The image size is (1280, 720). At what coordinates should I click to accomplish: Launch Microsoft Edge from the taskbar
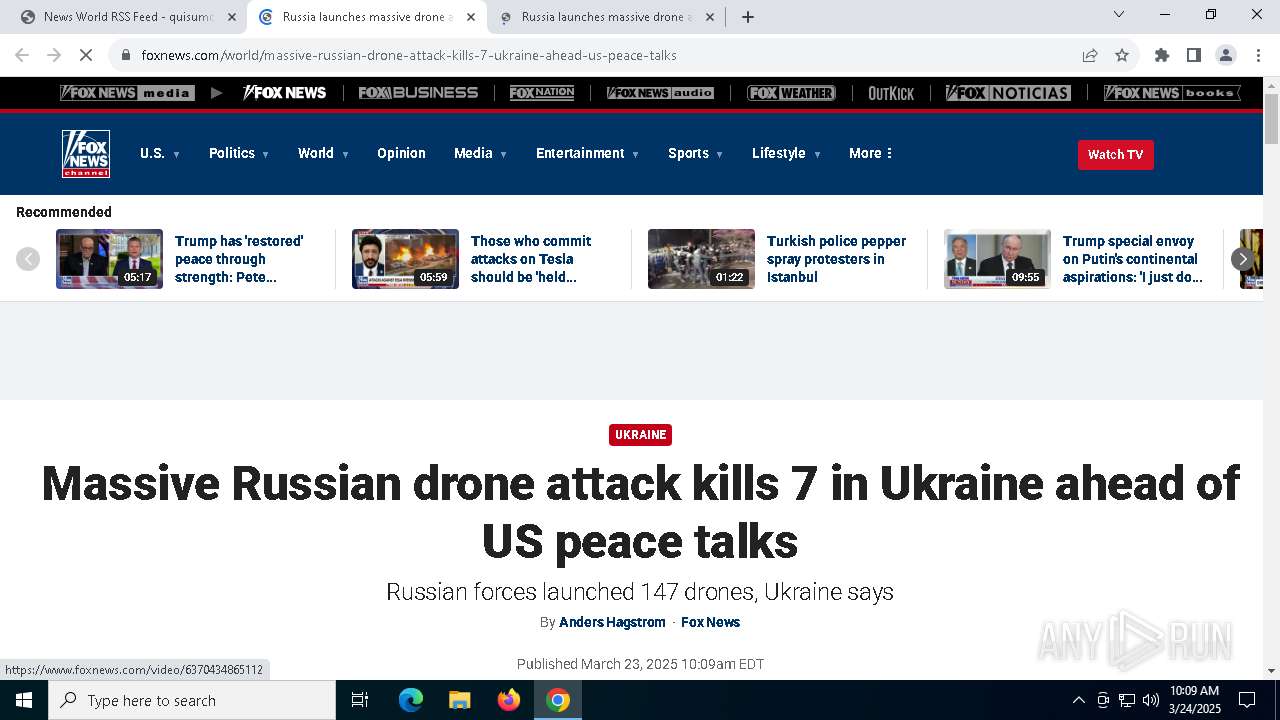411,700
